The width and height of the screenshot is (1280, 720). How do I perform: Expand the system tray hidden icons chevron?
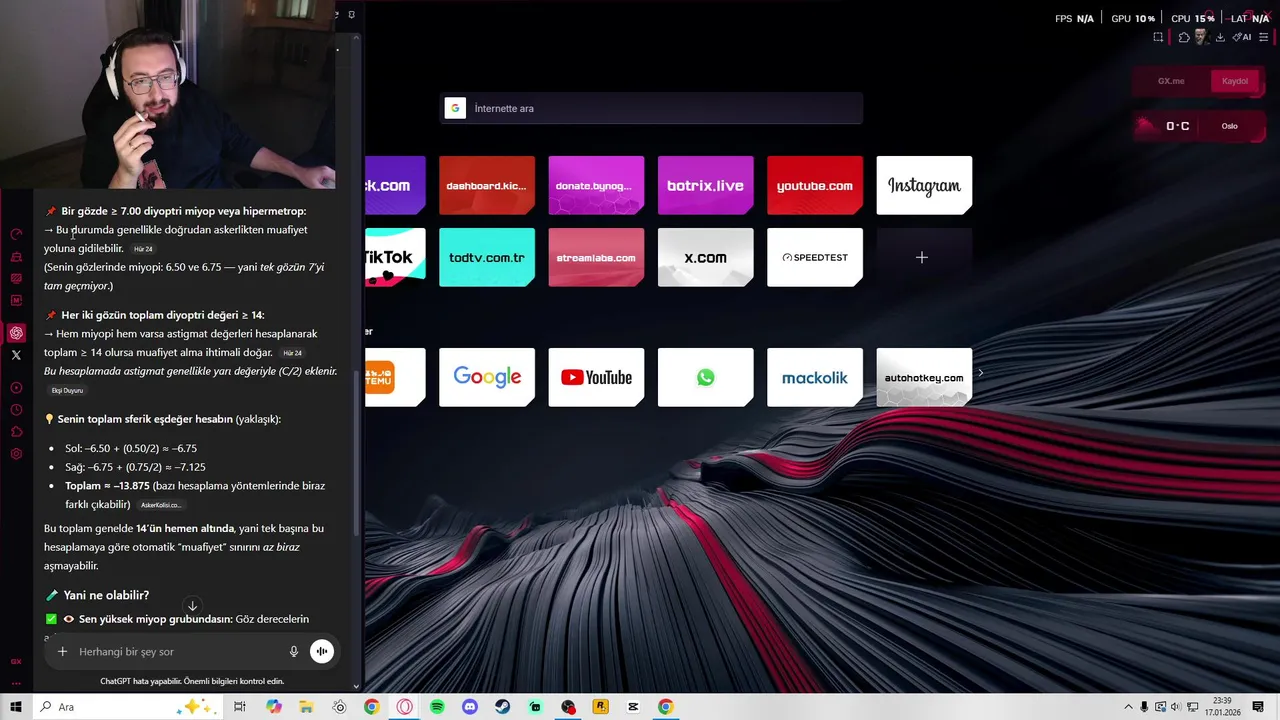[x=1128, y=707]
